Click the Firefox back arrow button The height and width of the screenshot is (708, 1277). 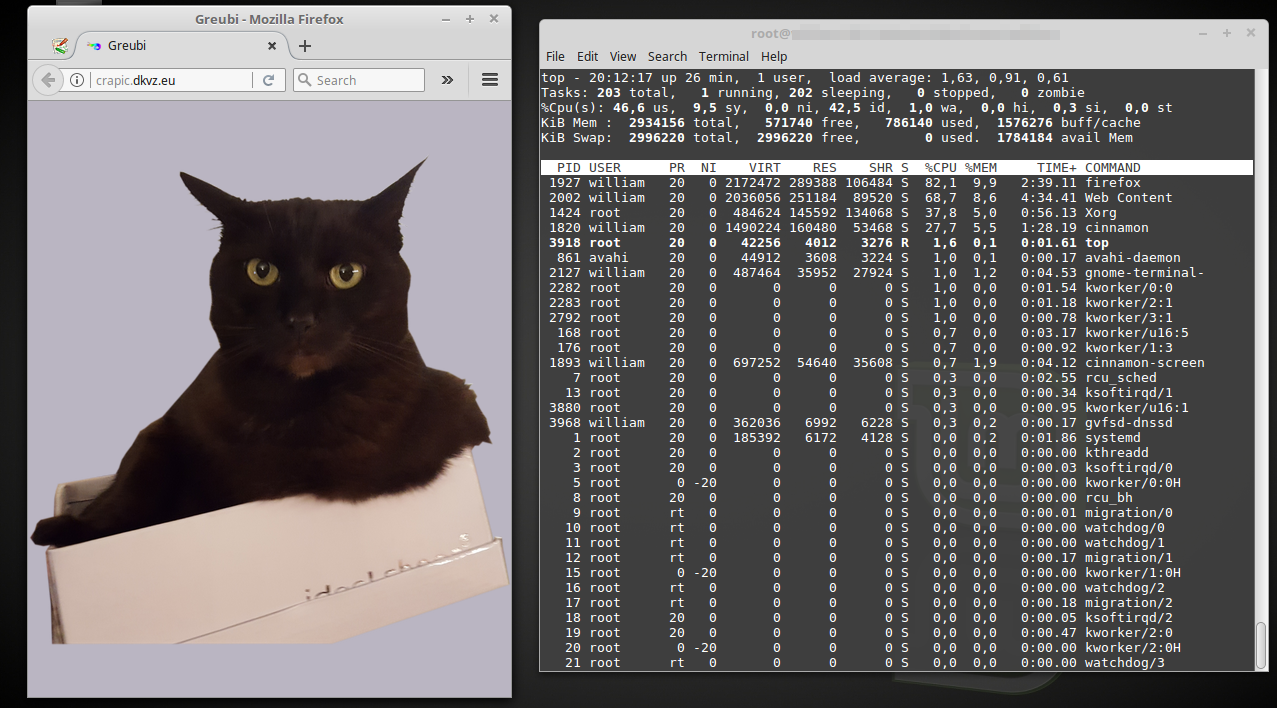(47, 80)
